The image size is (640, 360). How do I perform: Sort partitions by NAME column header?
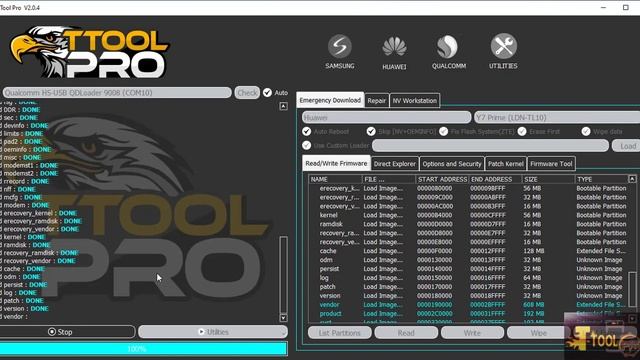click(336, 179)
